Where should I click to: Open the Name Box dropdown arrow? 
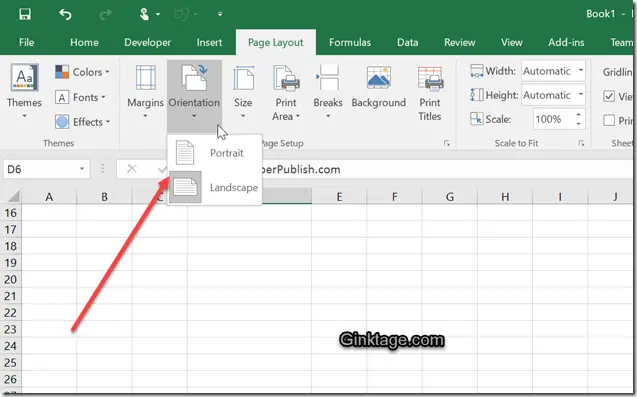(82, 169)
